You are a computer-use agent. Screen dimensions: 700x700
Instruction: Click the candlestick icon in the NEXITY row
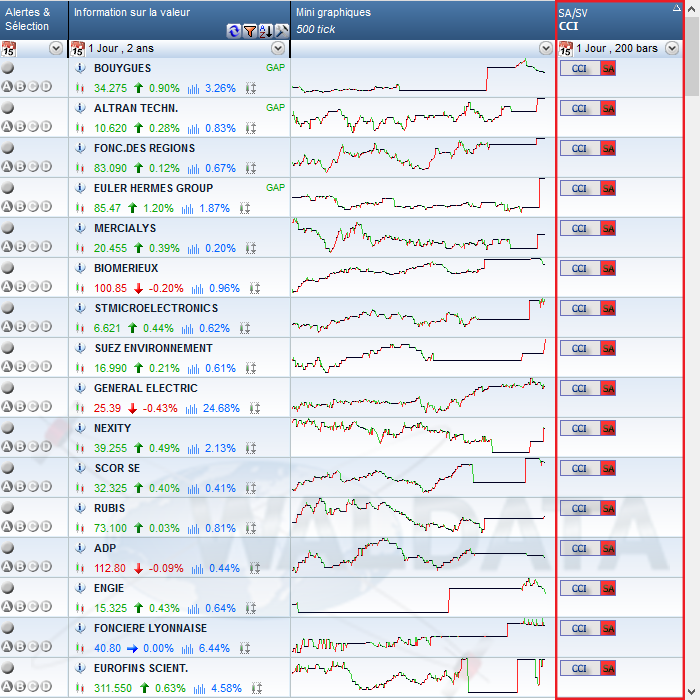[80, 448]
